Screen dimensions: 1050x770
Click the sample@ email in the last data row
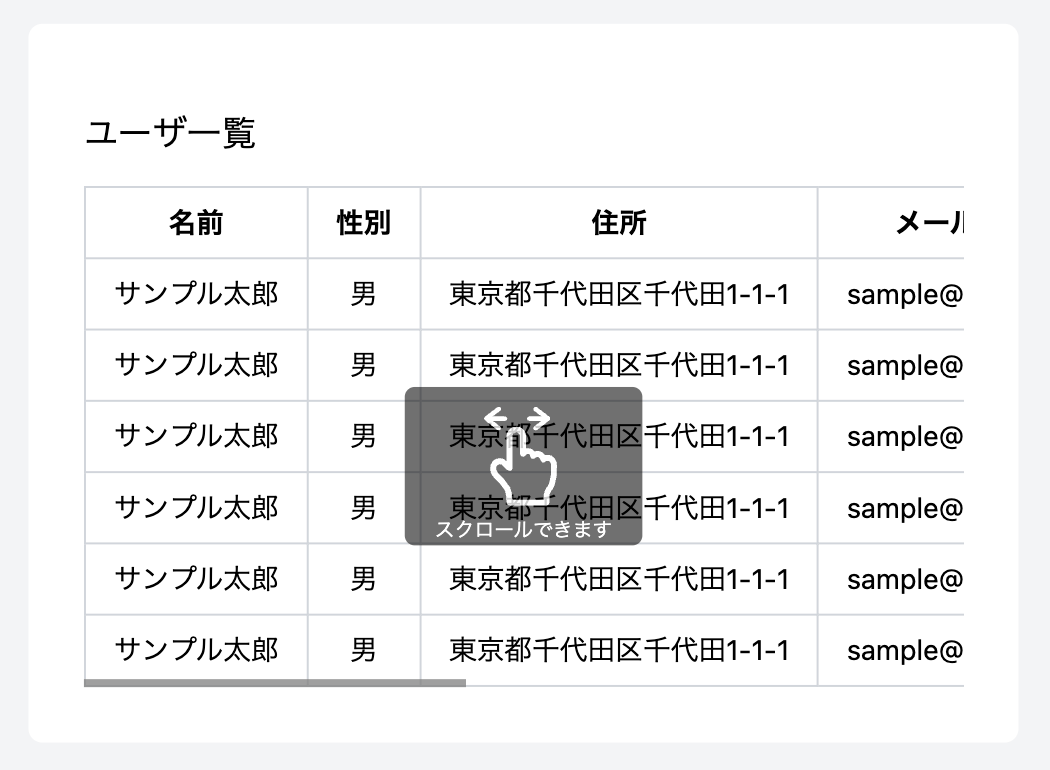pyautogui.click(x=904, y=650)
